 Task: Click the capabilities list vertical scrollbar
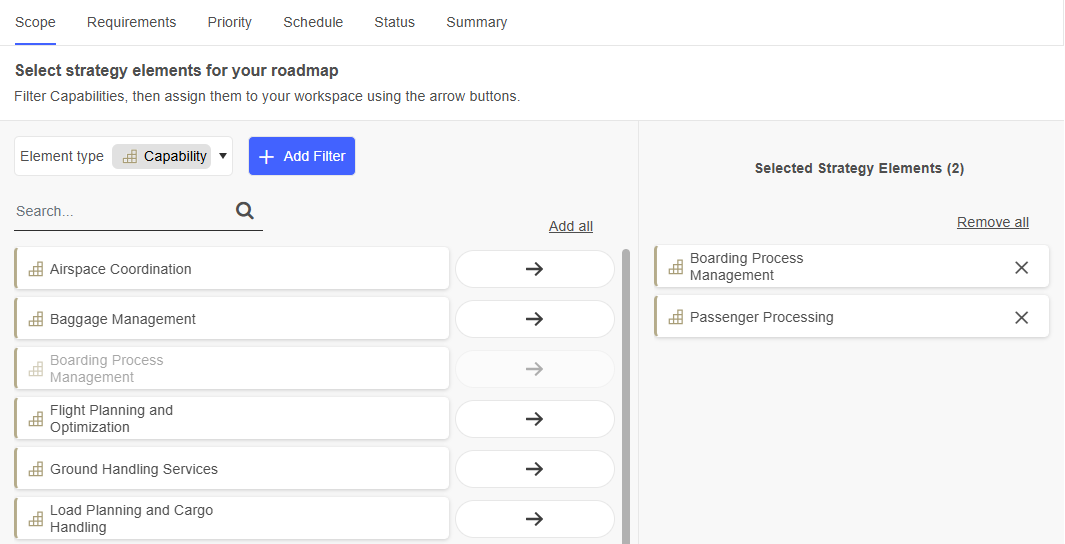pyautogui.click(x=626, y=396)
